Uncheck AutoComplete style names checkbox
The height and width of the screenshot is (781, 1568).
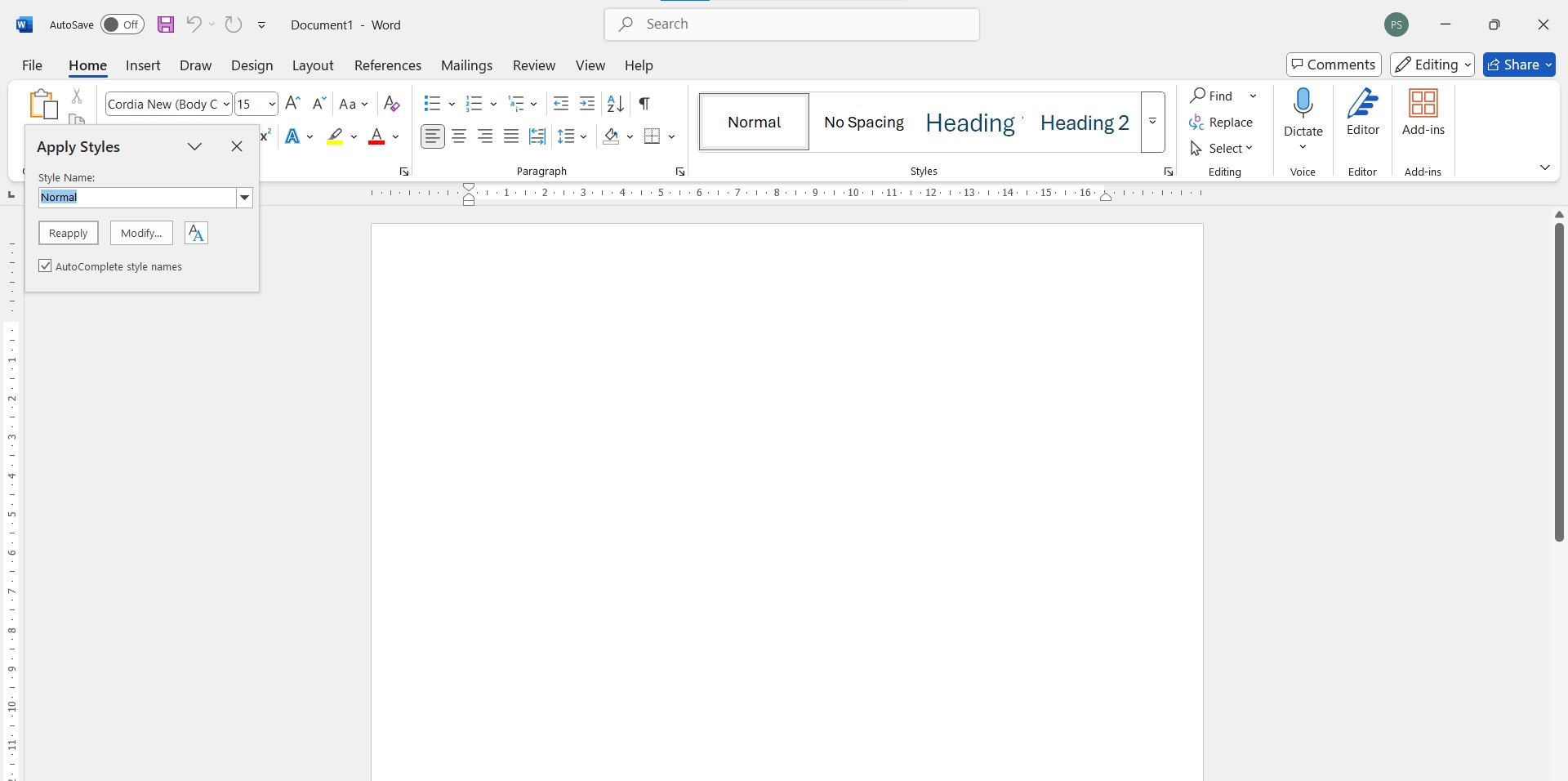[46, 266]
